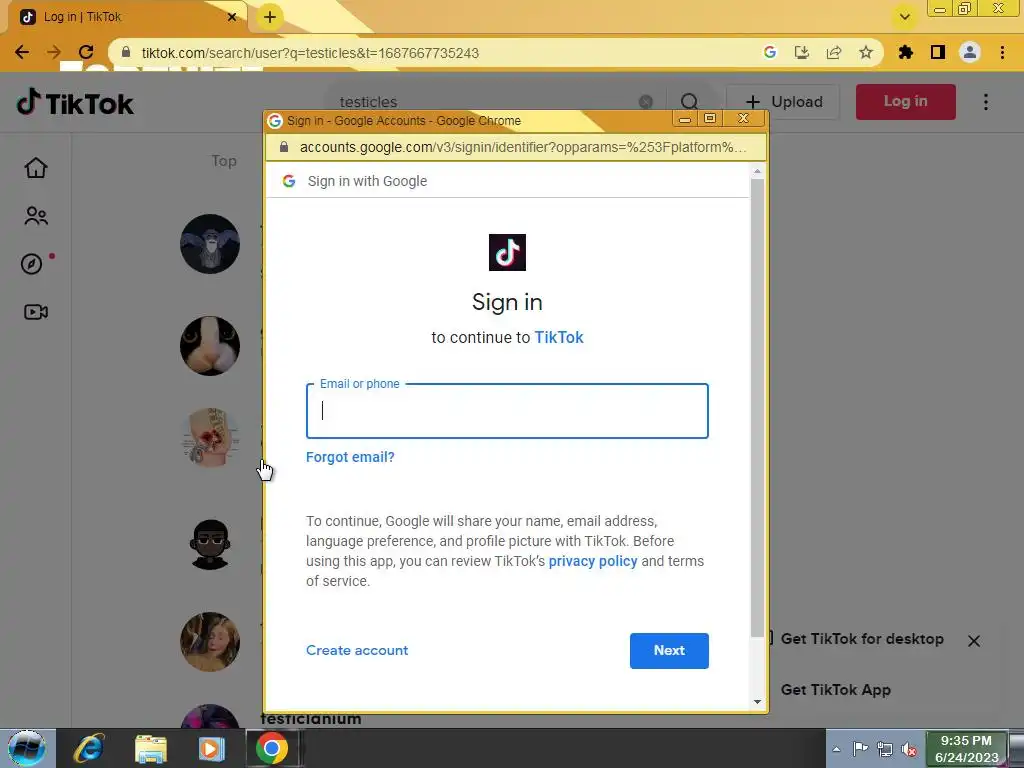Image resolution: width=1024 pixels, height=768 pixels.
Task: Click the red Log in button
Action: pos(905,102)
